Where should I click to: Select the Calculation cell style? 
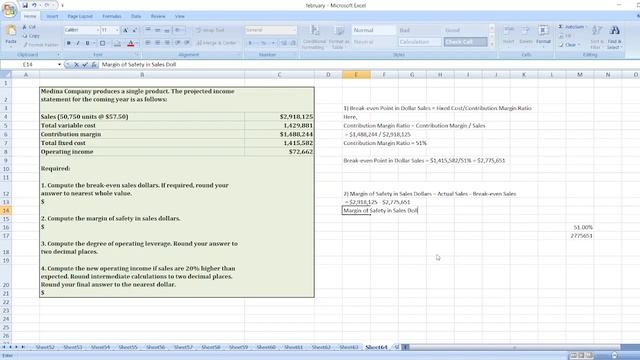coord(420,42)
